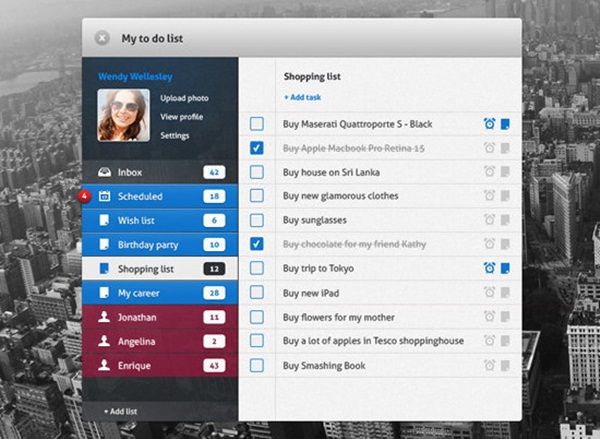This screenshot has width=600, height=439.
Task: Open Jonathan's shared list
Action: [160, 317]
